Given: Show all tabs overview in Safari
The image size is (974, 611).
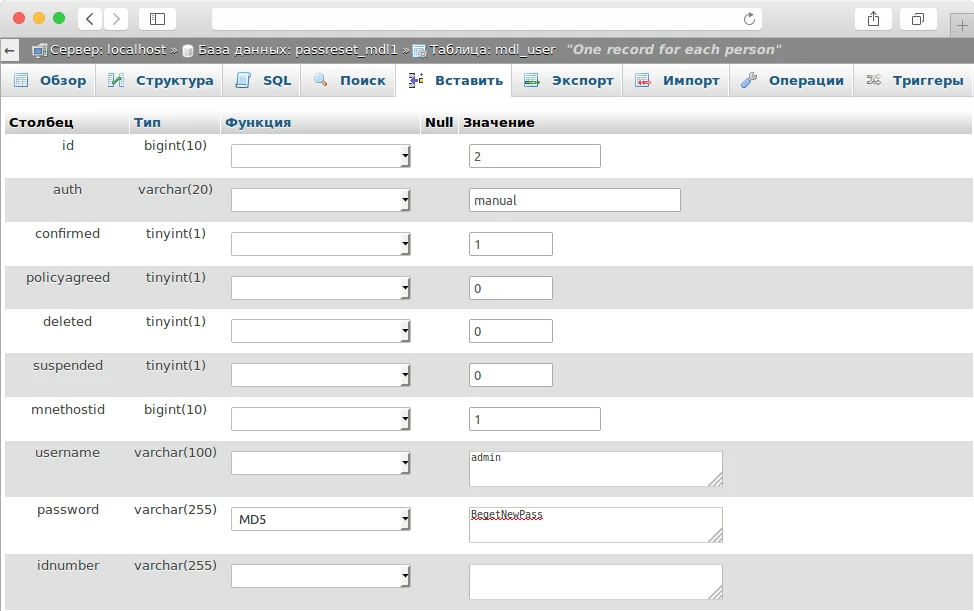Looking at the screenshot, I should pyautogui.click(x=917, y=19).
